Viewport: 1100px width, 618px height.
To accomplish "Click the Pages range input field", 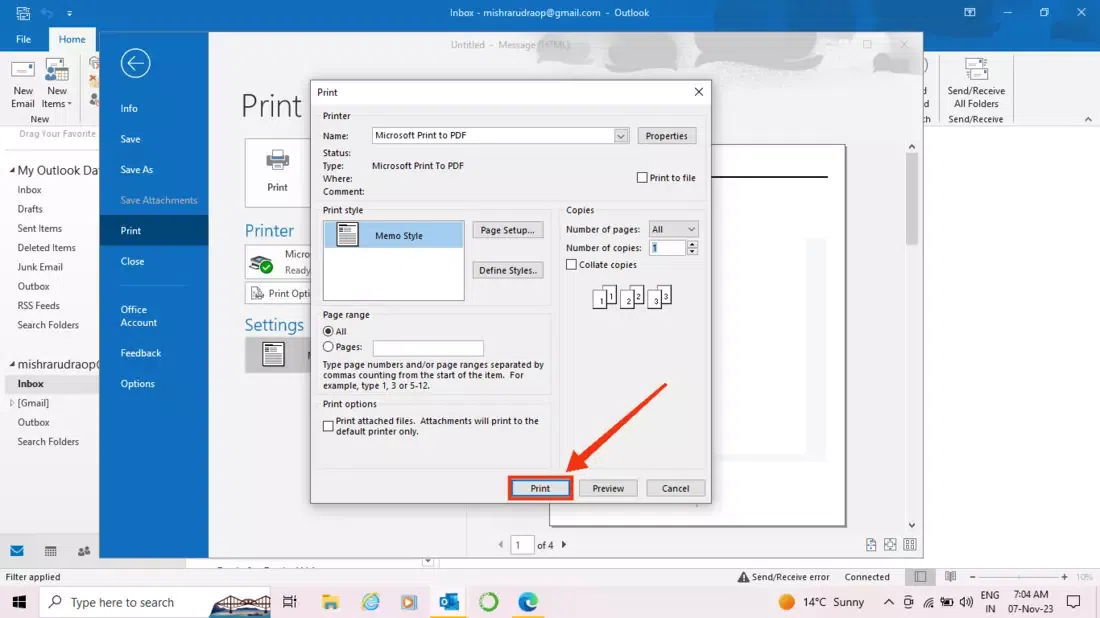I will pyautogui.click(x=428, y=347).
